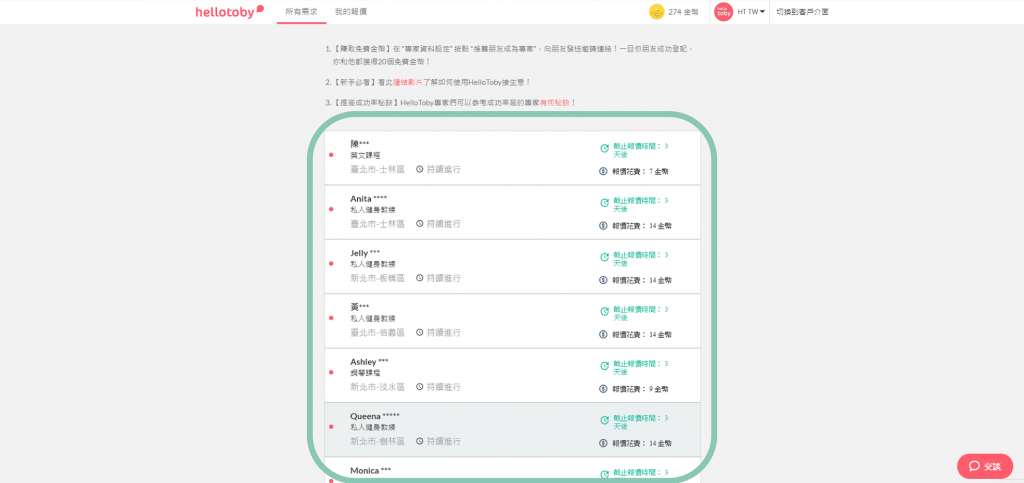Open the 交談 chat button
Image resolution: width=1024 pixels, height=483 pixels.
tap(984, 466)
